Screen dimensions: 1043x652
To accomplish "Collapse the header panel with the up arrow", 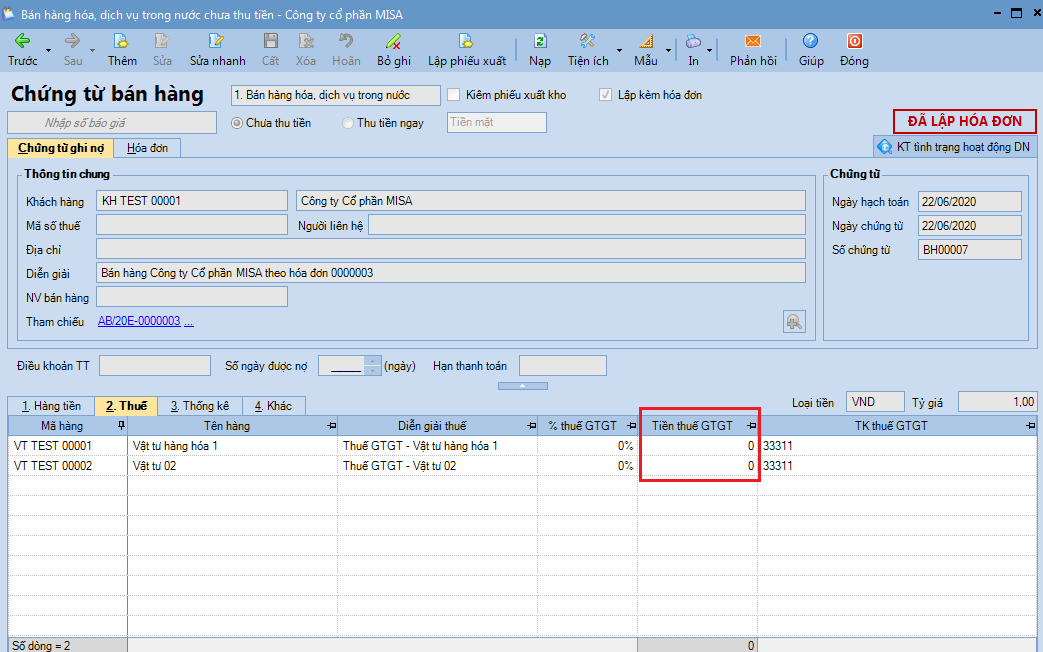I will (x=523, y=386).
